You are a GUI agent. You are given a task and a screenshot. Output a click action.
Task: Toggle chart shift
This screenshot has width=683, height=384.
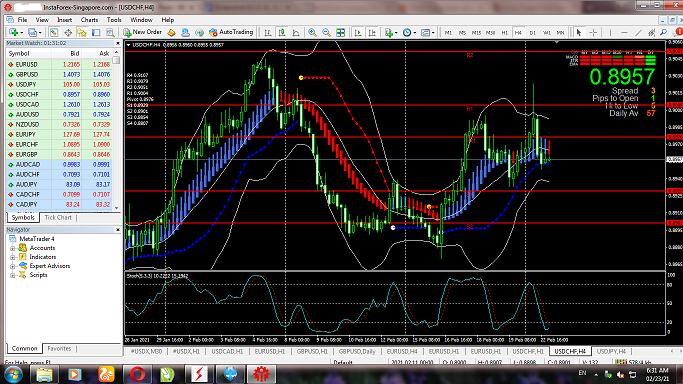click(372, 32)
